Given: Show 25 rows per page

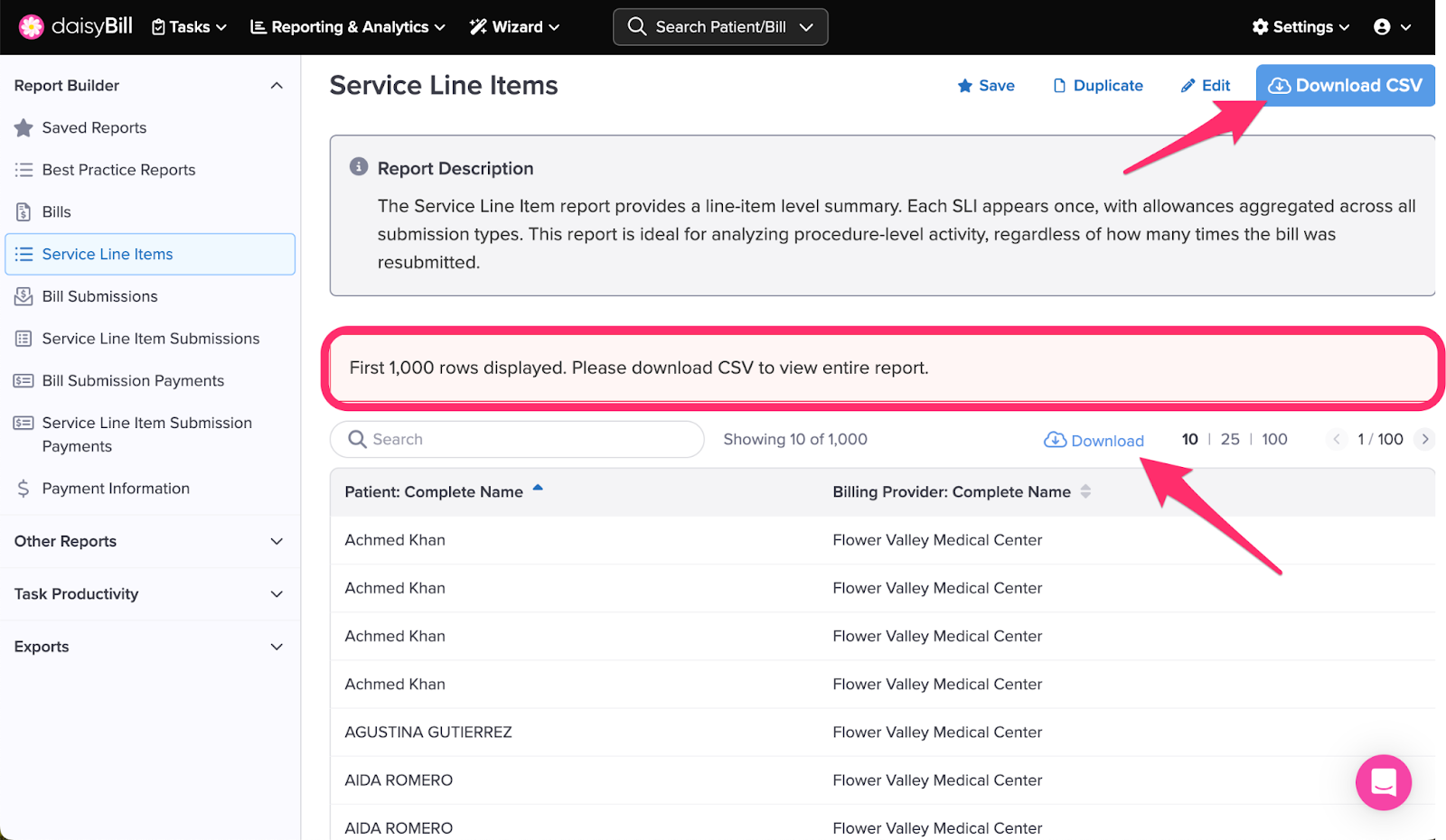Looking at the screenshot, I should [x=1229, y=440].
